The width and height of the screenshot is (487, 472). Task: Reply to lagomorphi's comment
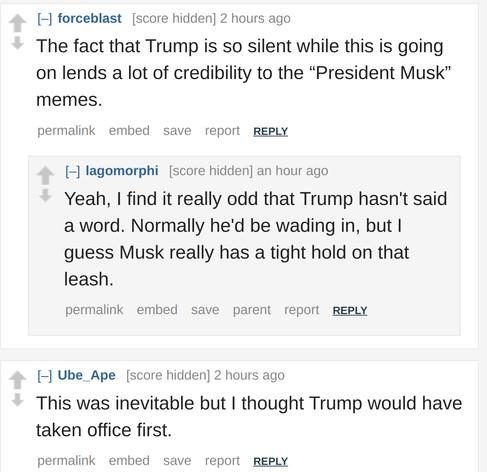tap(350, 311)
